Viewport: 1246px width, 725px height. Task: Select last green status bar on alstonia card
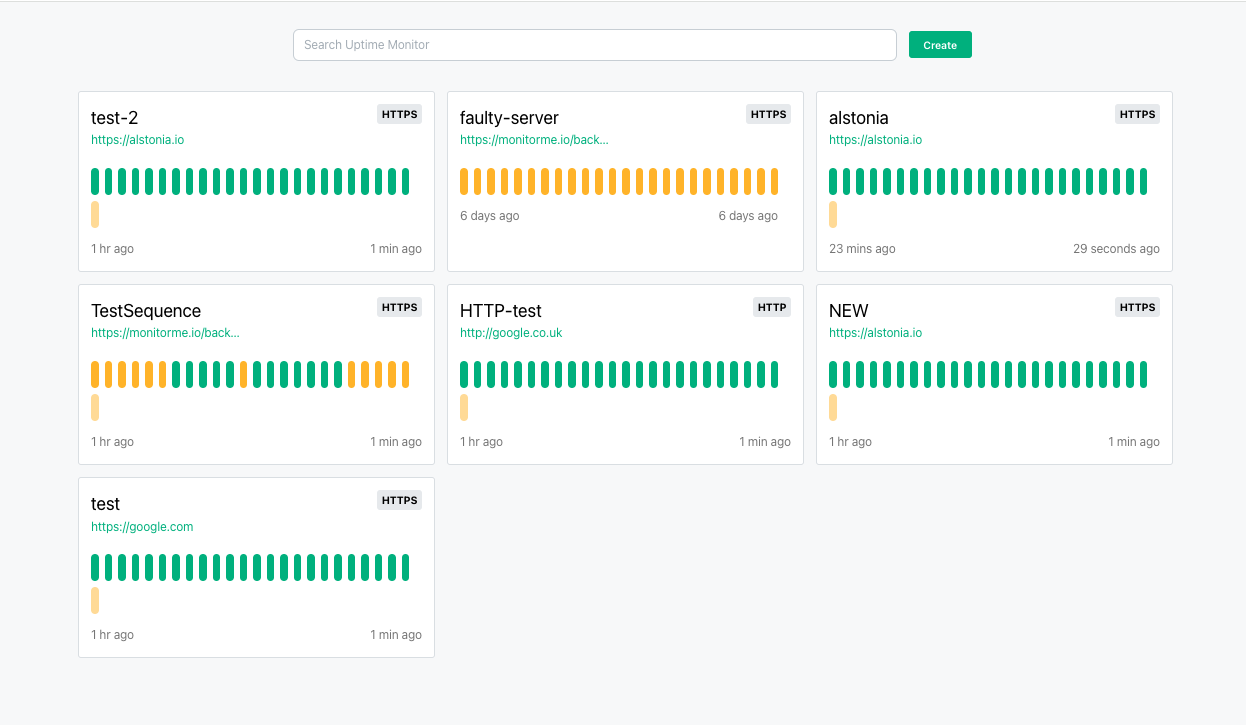pyautogui.click(x=1143, y=181)
